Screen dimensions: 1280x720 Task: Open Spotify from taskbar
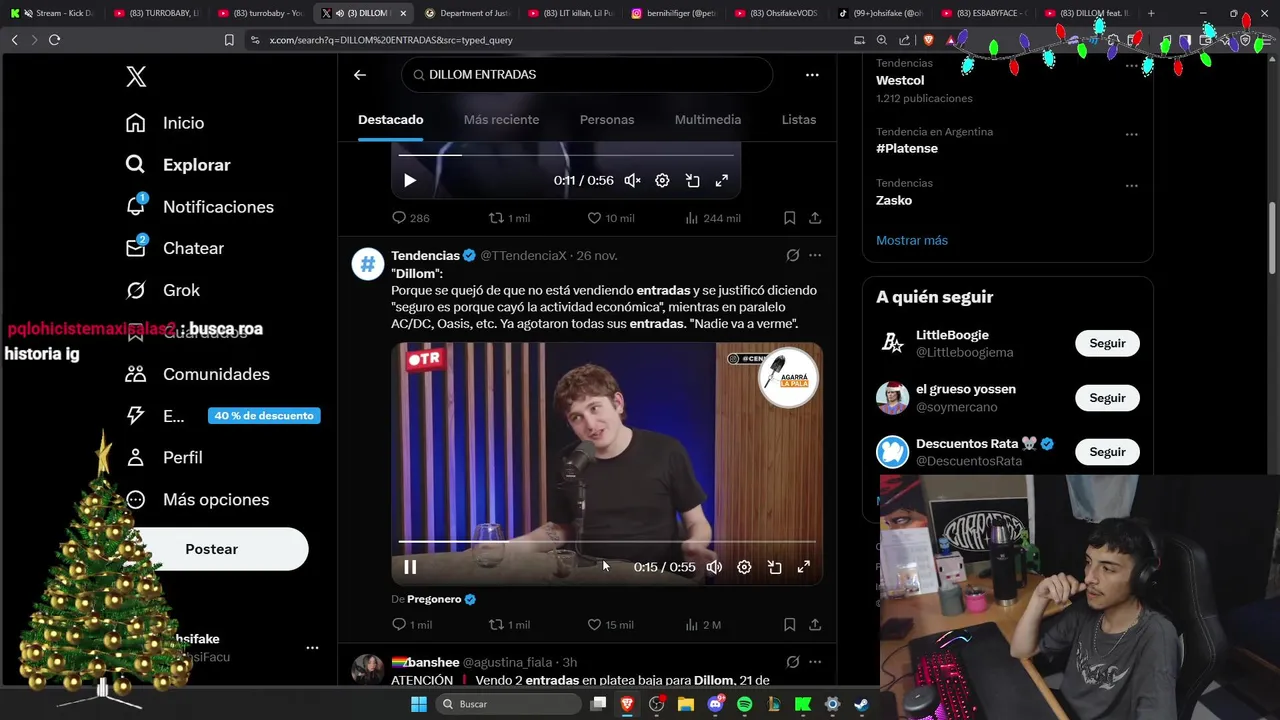tap(744, 704)
